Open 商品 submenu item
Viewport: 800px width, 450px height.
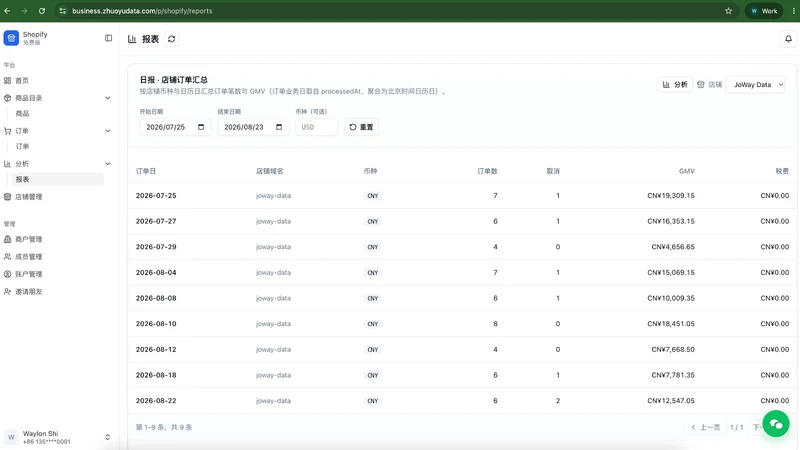22,113
